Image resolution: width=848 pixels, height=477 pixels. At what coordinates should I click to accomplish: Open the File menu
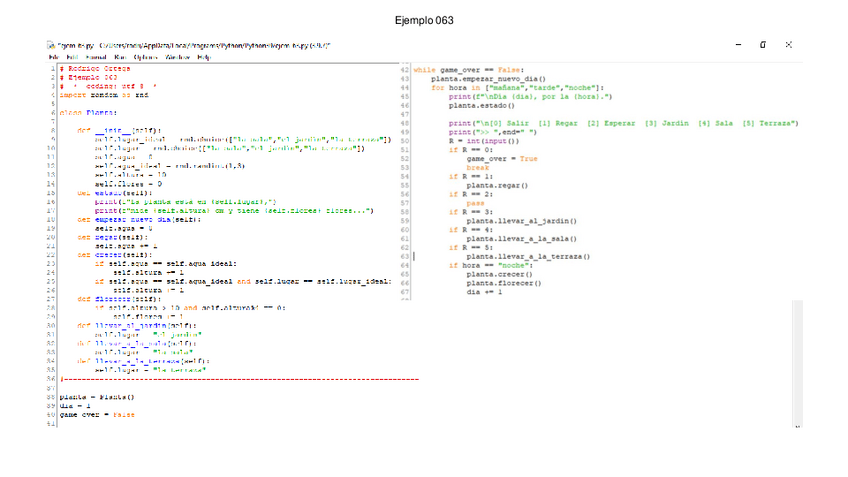pyautogui.click(x=52, y=57)
